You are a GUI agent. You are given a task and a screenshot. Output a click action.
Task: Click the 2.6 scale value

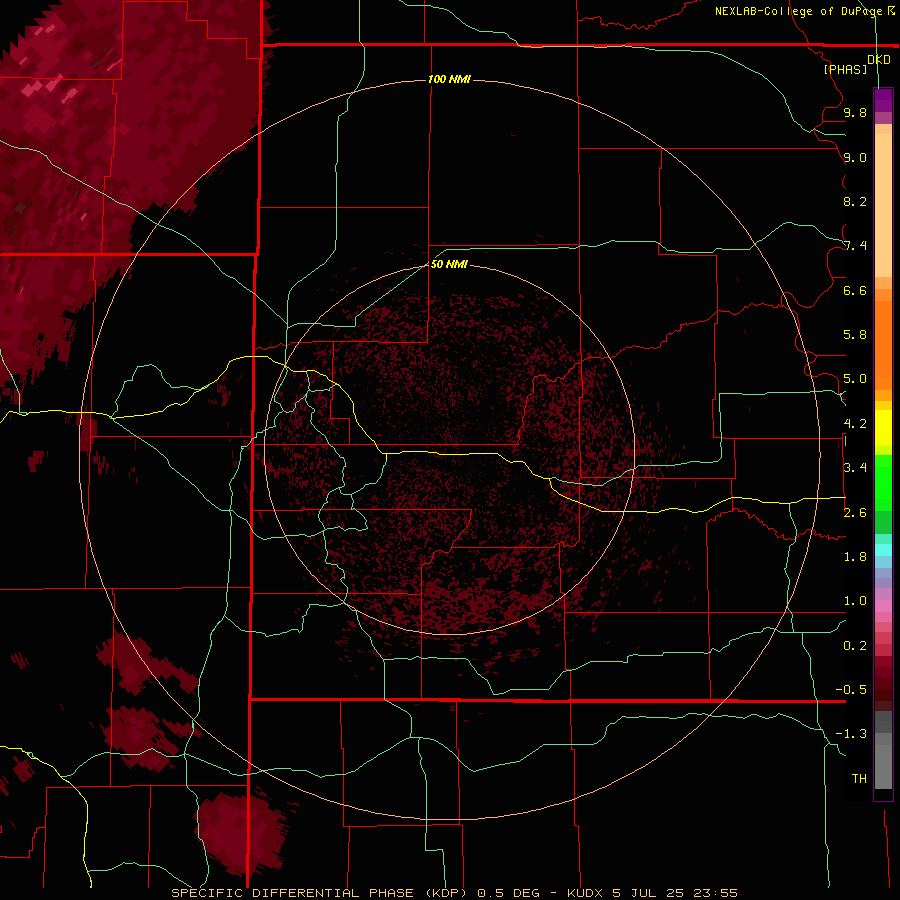(855, 513)
